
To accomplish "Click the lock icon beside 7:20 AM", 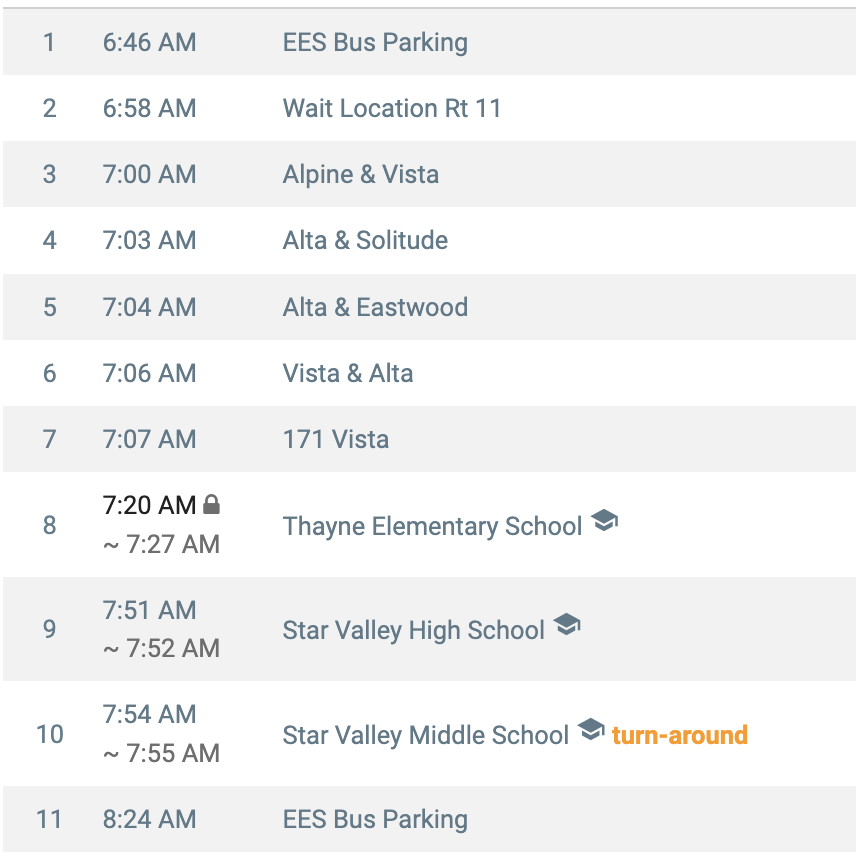I will [211, 504].
